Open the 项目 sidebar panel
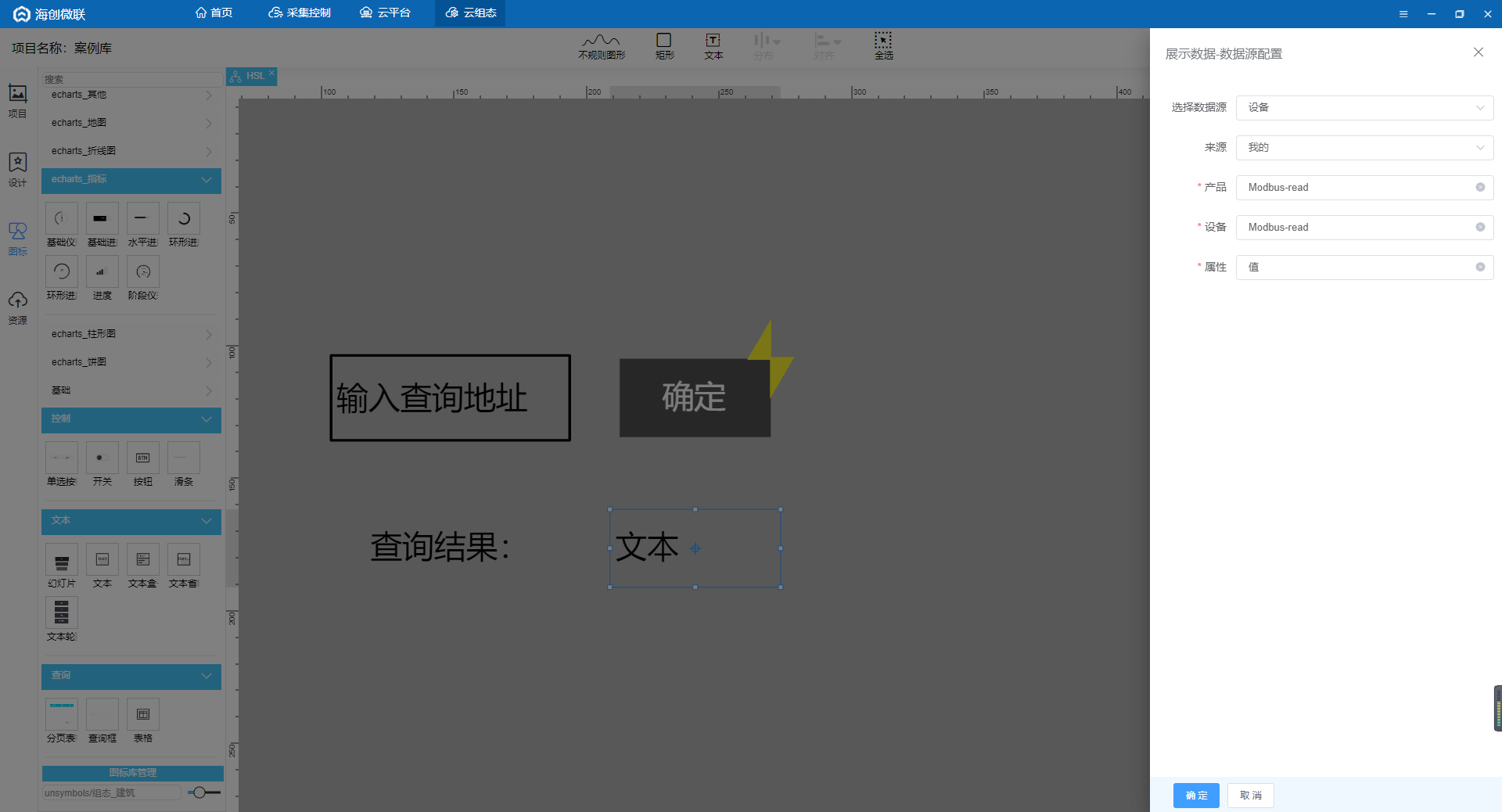The height and width of the screenshot is (812, 1502). click(17, 101)
